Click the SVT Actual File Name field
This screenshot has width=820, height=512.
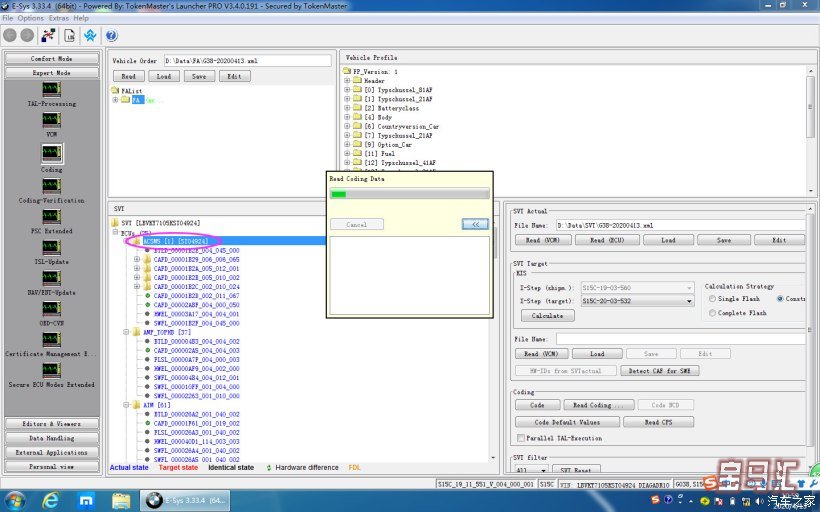click(x=680, y=225)
